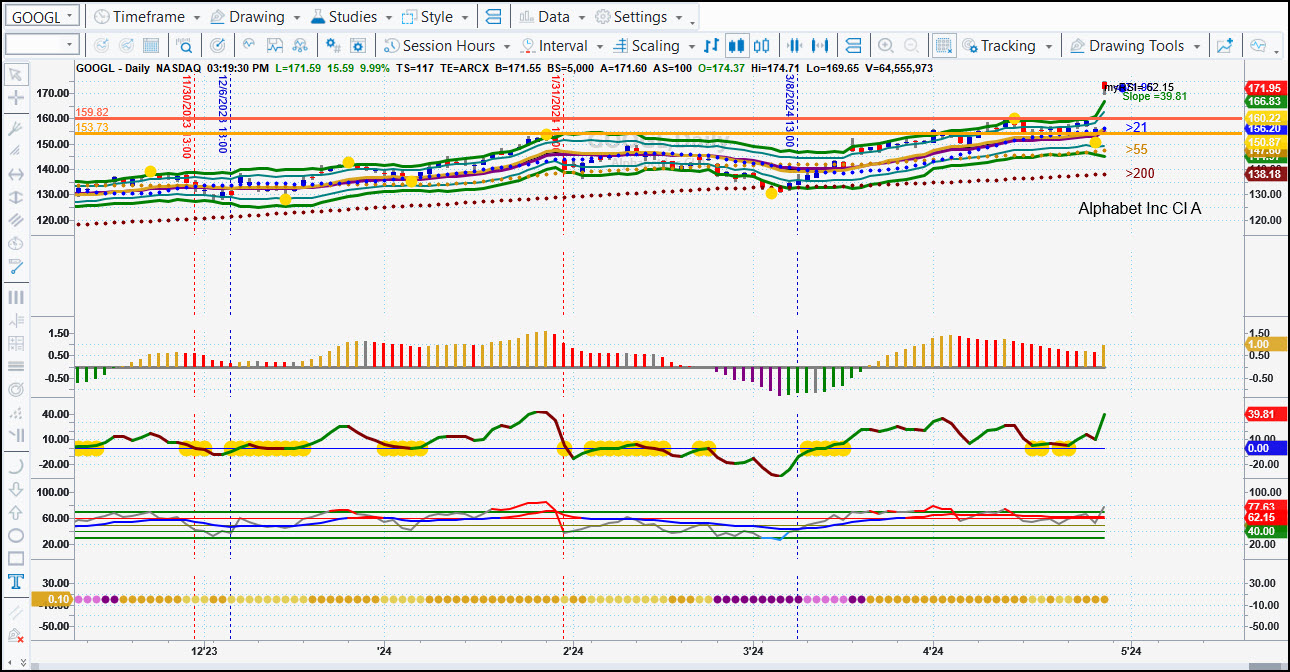Click the chart image icon in the second toolbar
This screenshot has width=1290, height=672.
pos(275,46)
